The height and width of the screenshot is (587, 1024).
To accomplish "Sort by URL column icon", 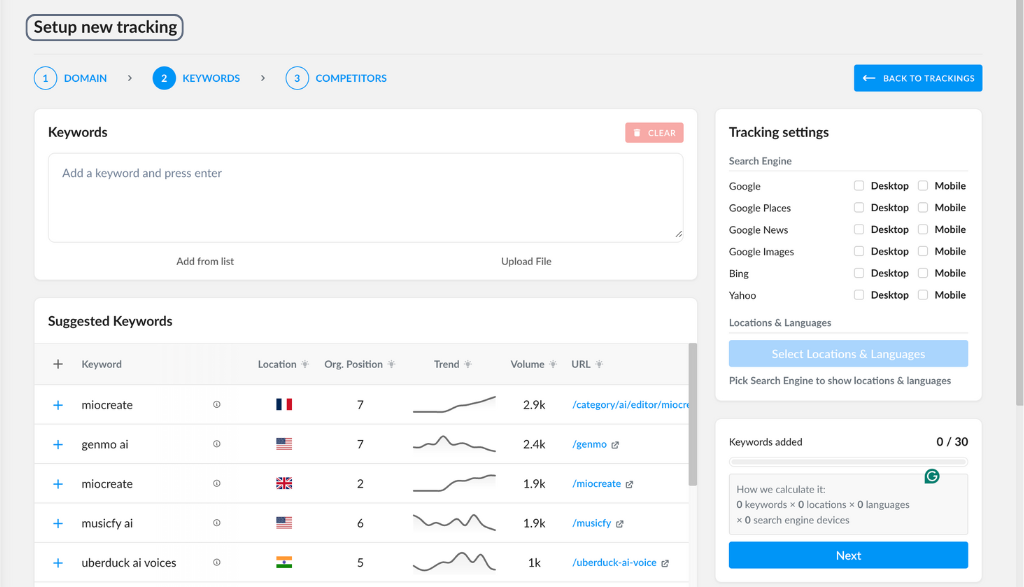I will click(599, 364).
